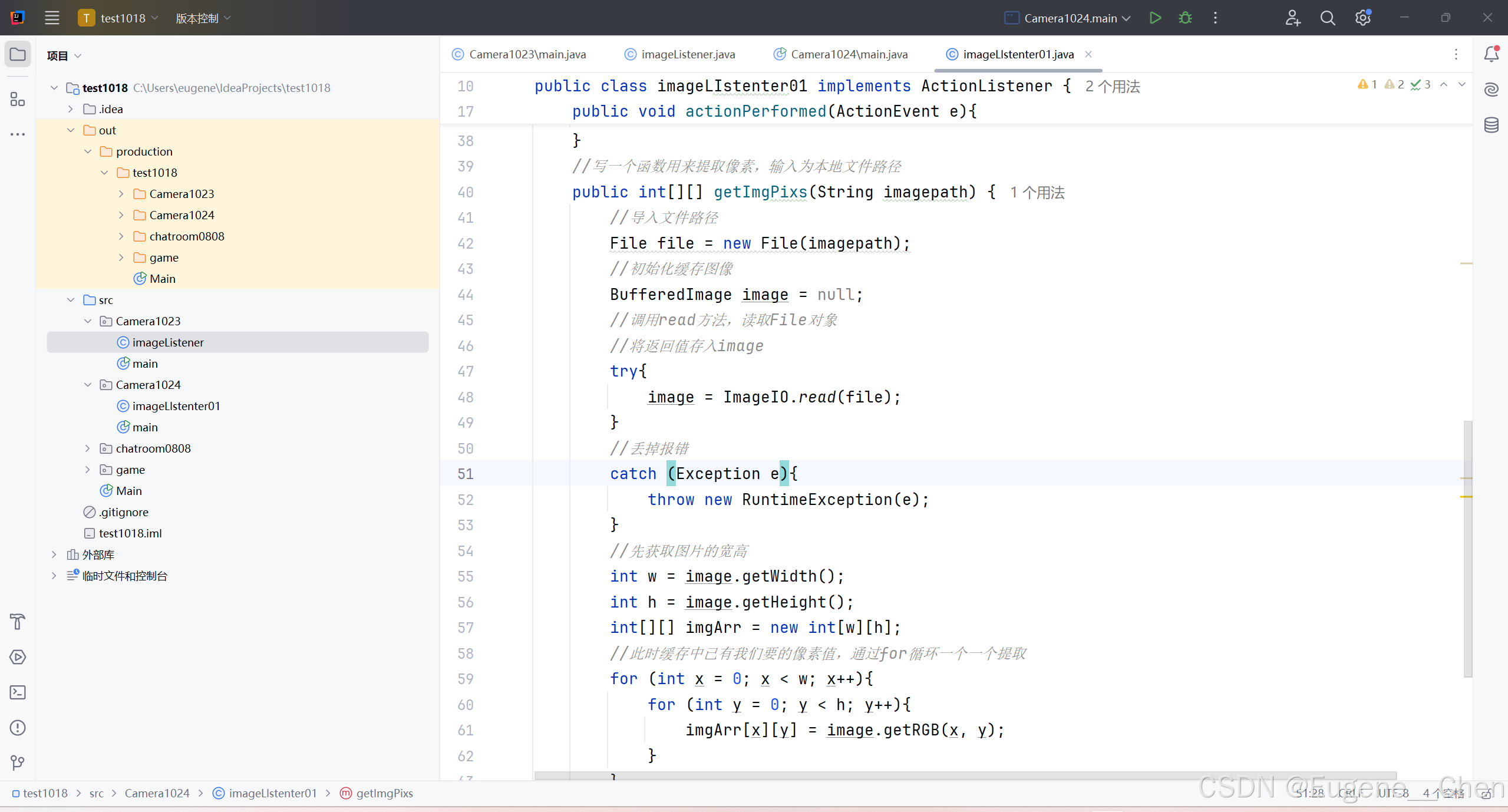Close the imageLIstenter01.java tab
The image size is (1508, 812).
(1088, 54)
